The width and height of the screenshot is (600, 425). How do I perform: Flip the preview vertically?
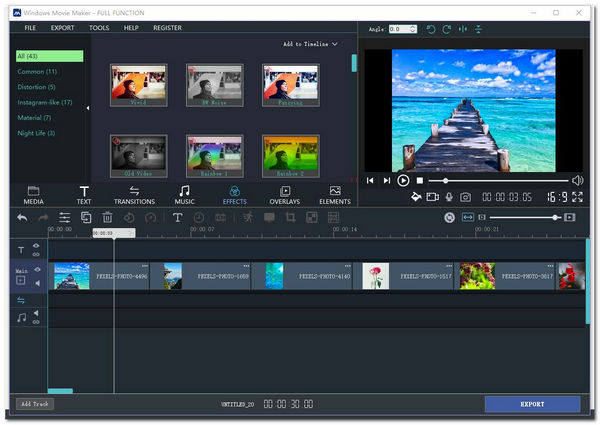[x=478, y=29]
